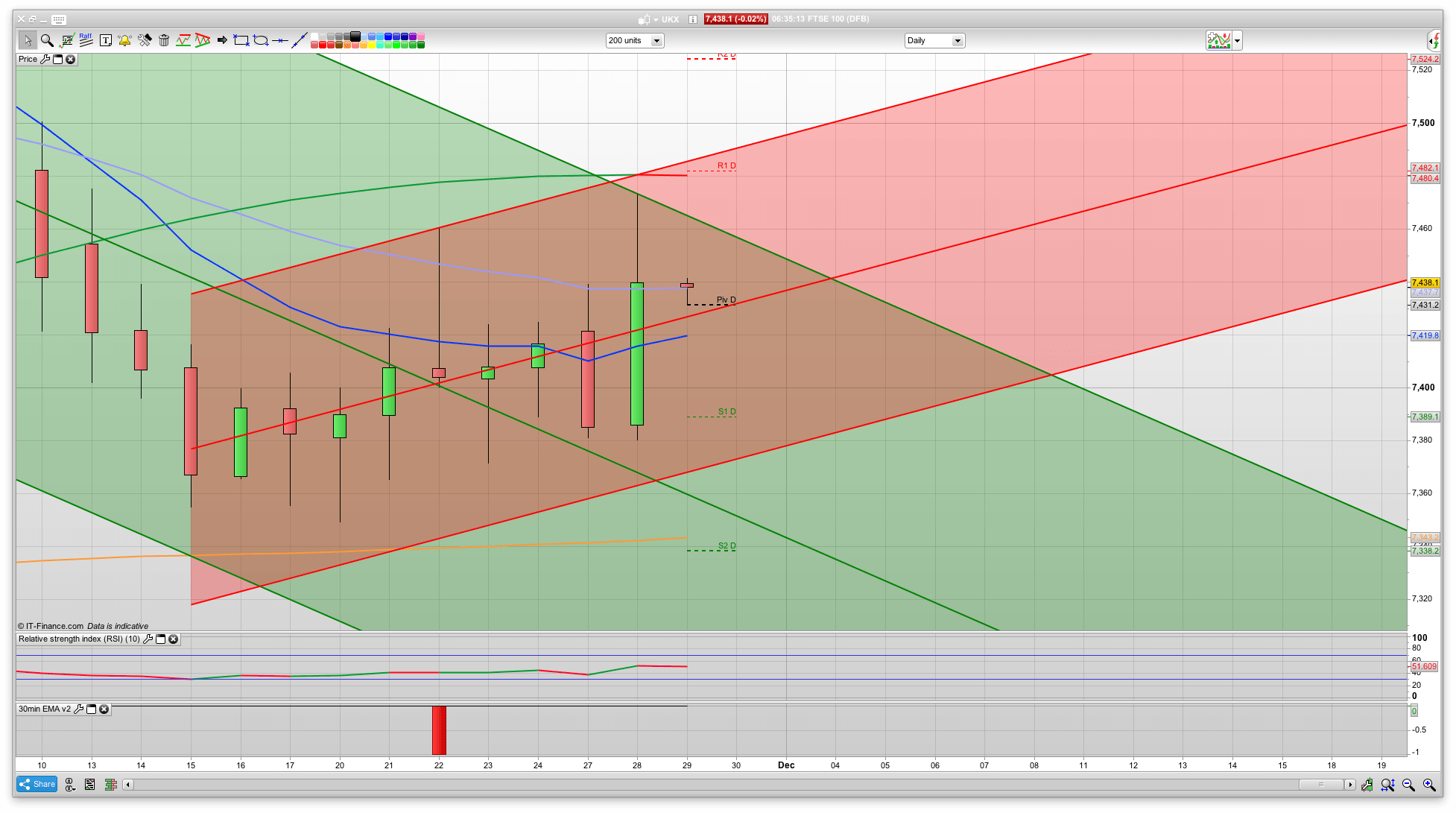Maximize the 30min EMA v2 panel
The image size is (1456, 813).
click(91, 709)
